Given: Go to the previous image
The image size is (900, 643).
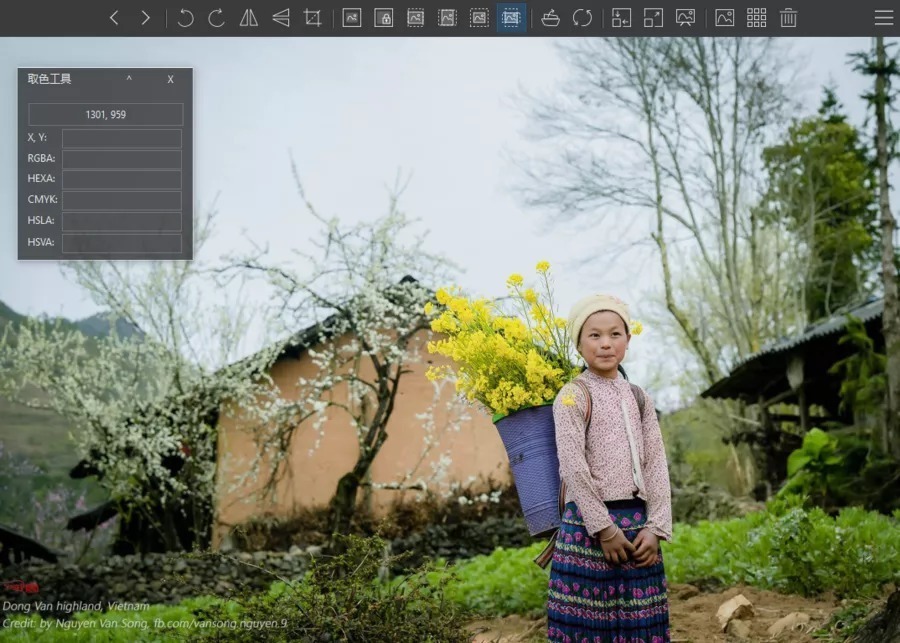Looking at the screenshot, I should 114,18.
